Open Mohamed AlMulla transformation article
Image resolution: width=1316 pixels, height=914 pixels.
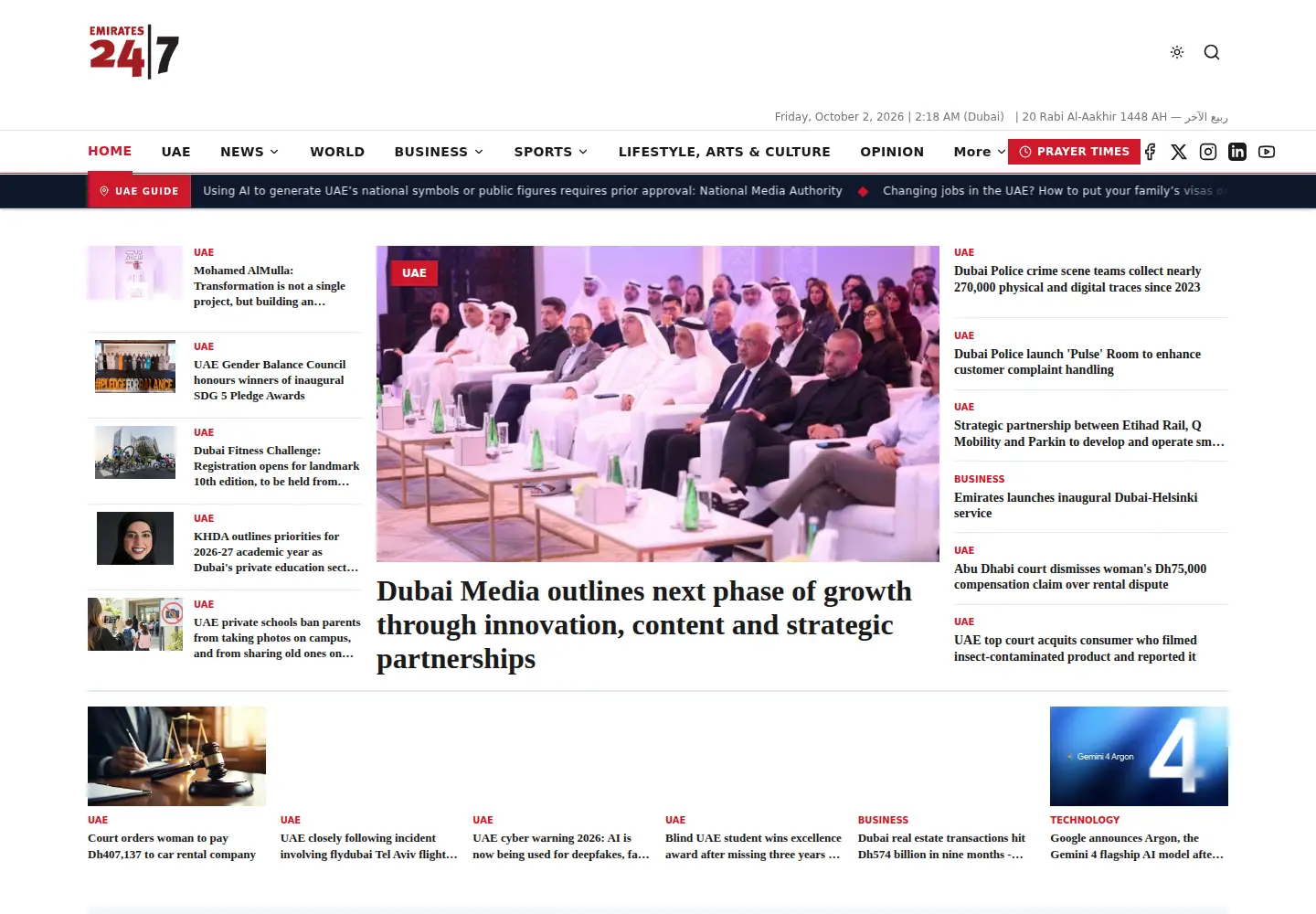tap(270, 286)
